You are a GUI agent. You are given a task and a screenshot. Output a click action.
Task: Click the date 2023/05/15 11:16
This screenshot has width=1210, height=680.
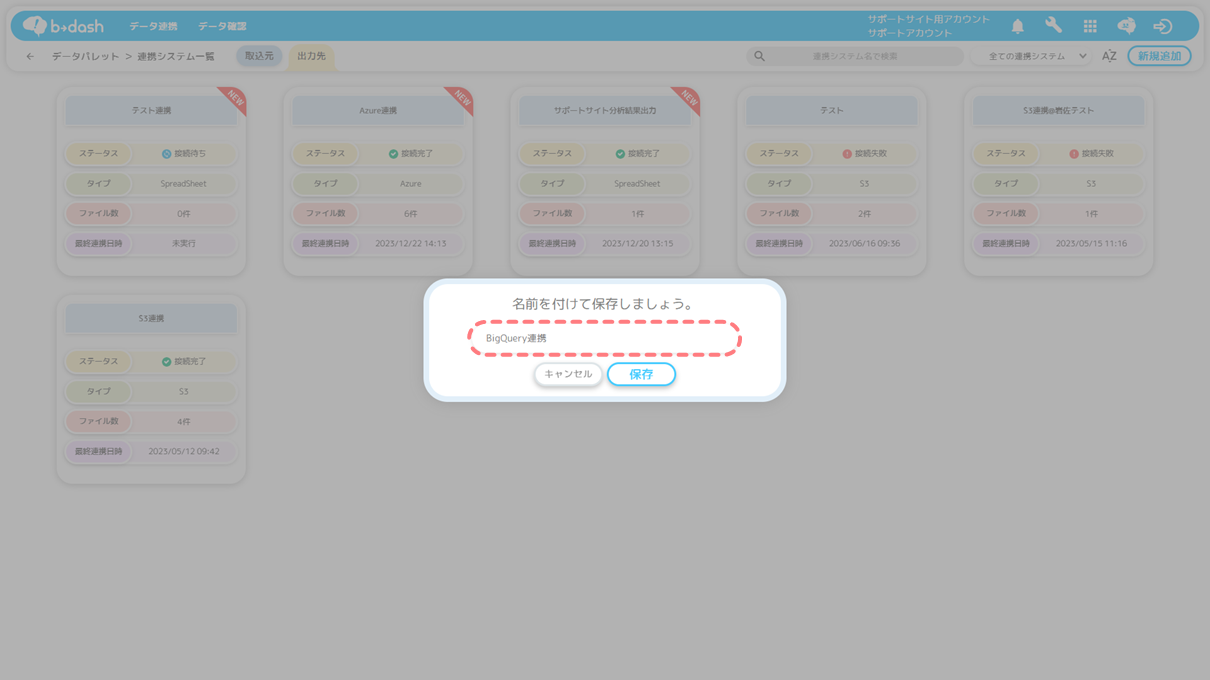tap(1091, 243)
